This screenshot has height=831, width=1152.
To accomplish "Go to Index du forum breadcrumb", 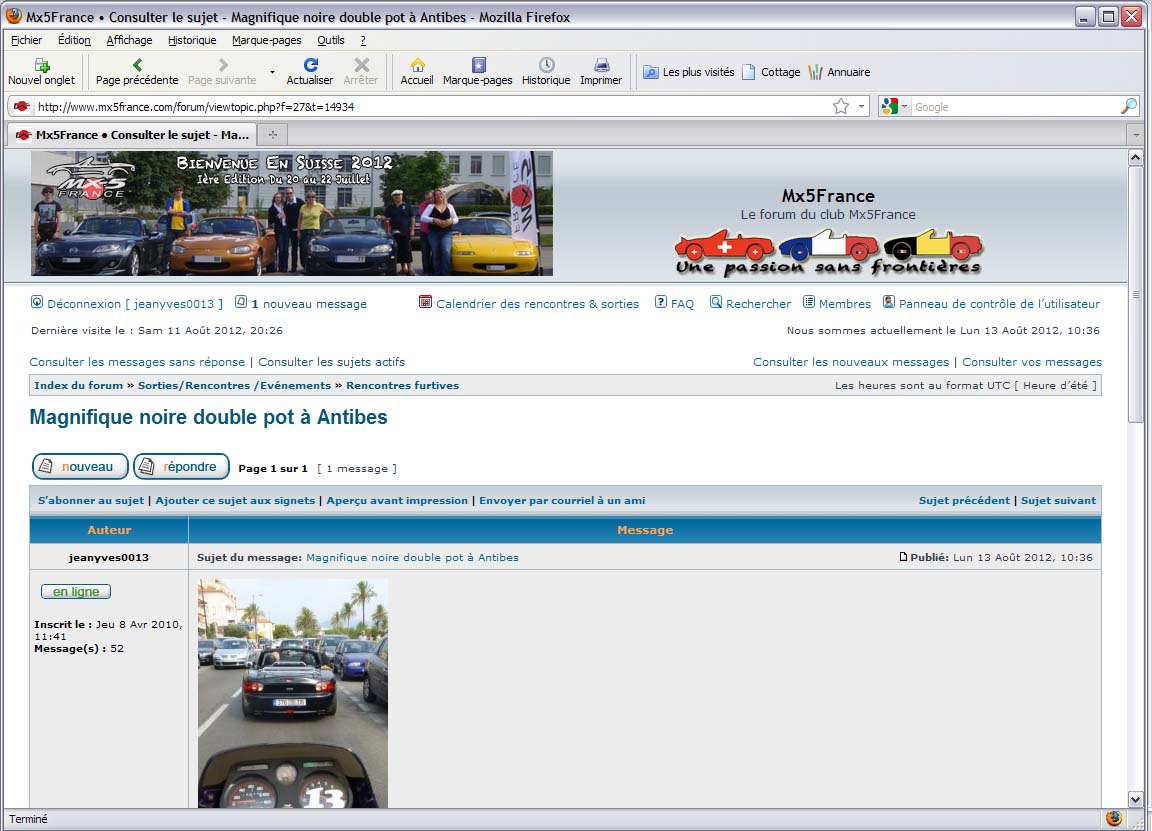I will (x=79, y=385).
